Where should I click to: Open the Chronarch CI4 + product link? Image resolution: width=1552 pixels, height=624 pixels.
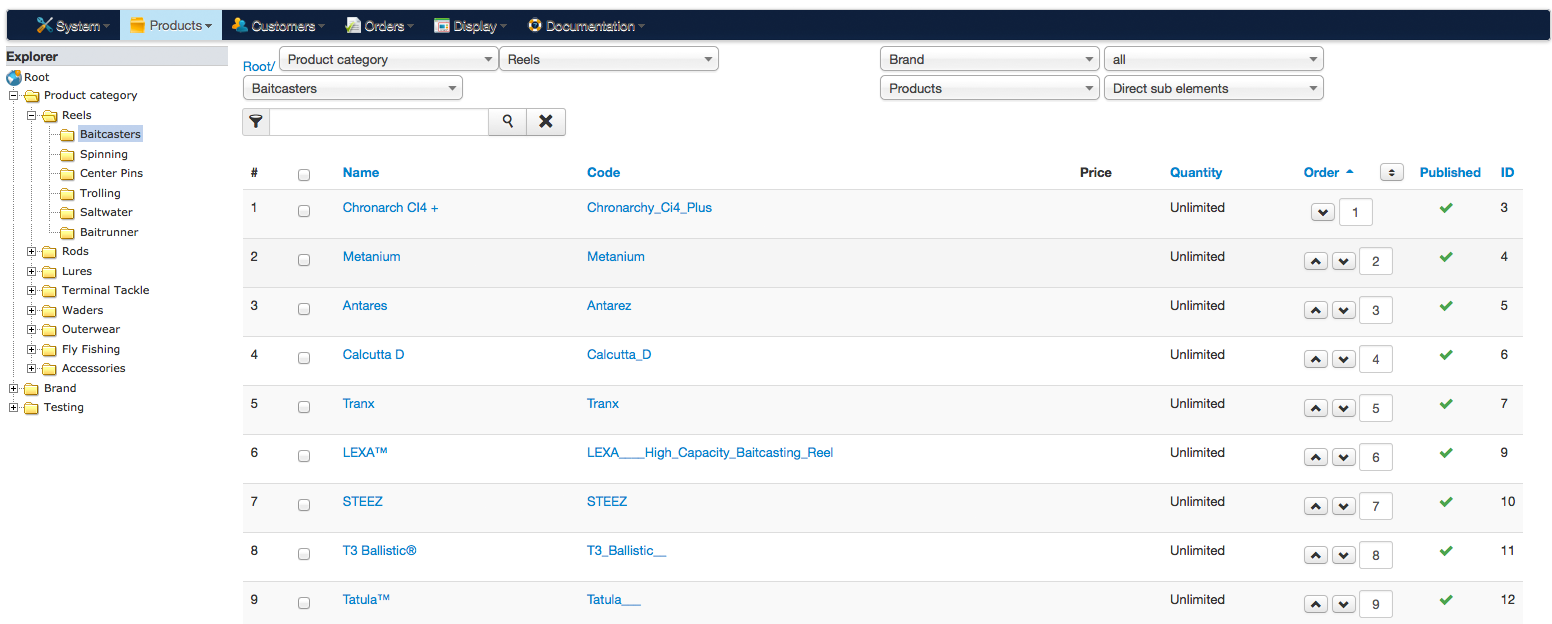[390, 207]
